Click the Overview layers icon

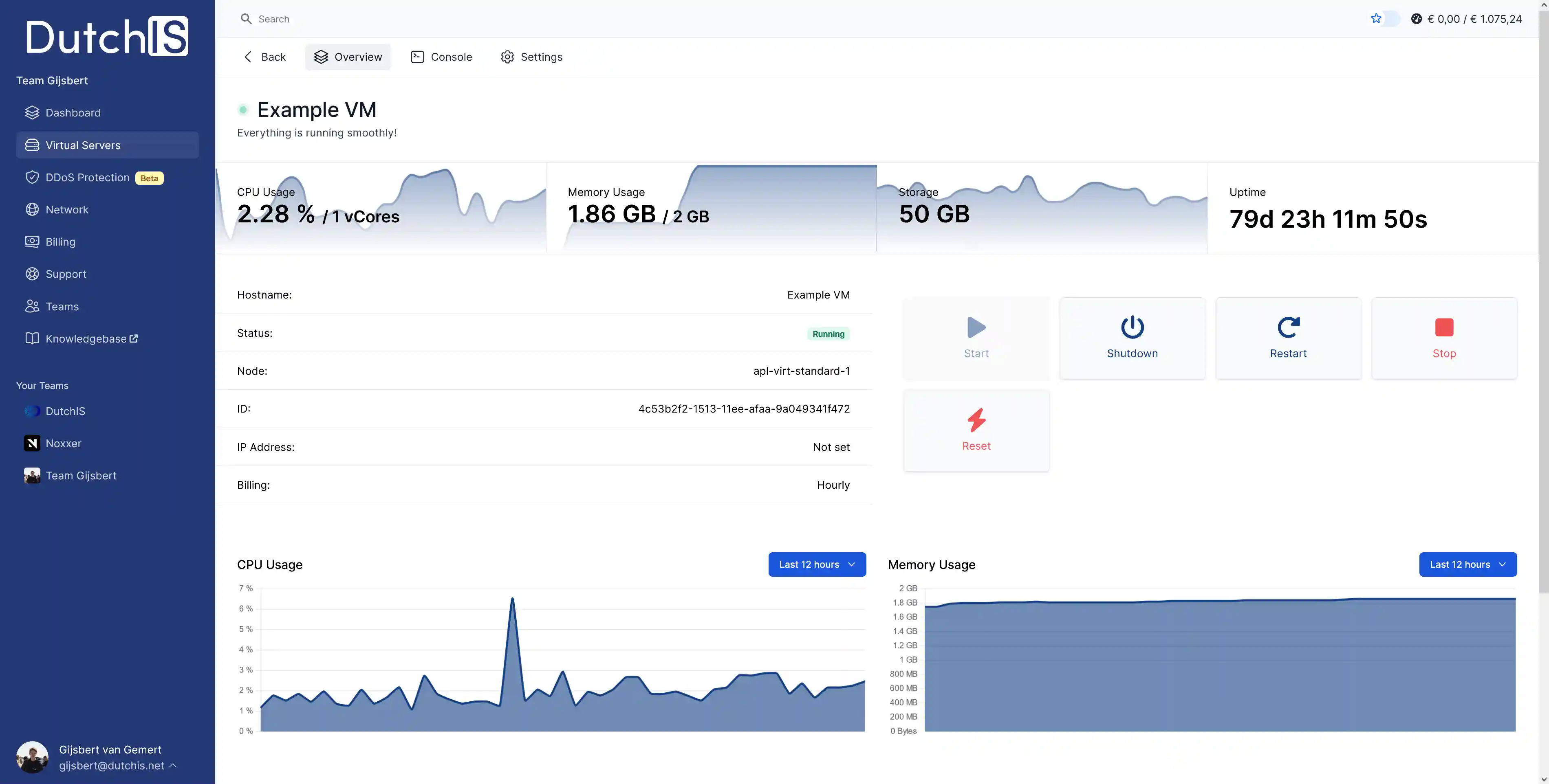[x=321, y=57]
